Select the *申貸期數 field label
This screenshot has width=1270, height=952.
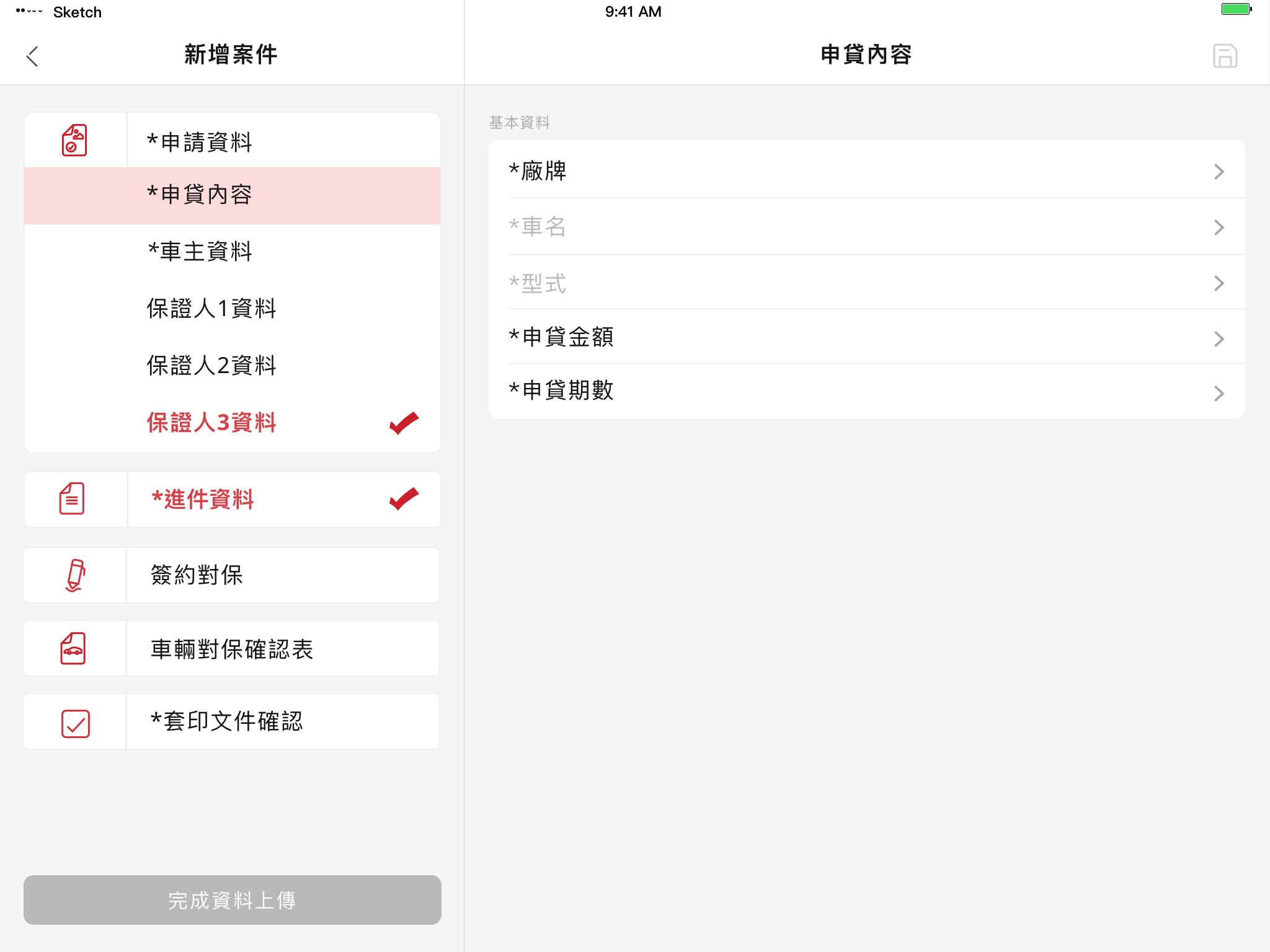coord(561,390)
